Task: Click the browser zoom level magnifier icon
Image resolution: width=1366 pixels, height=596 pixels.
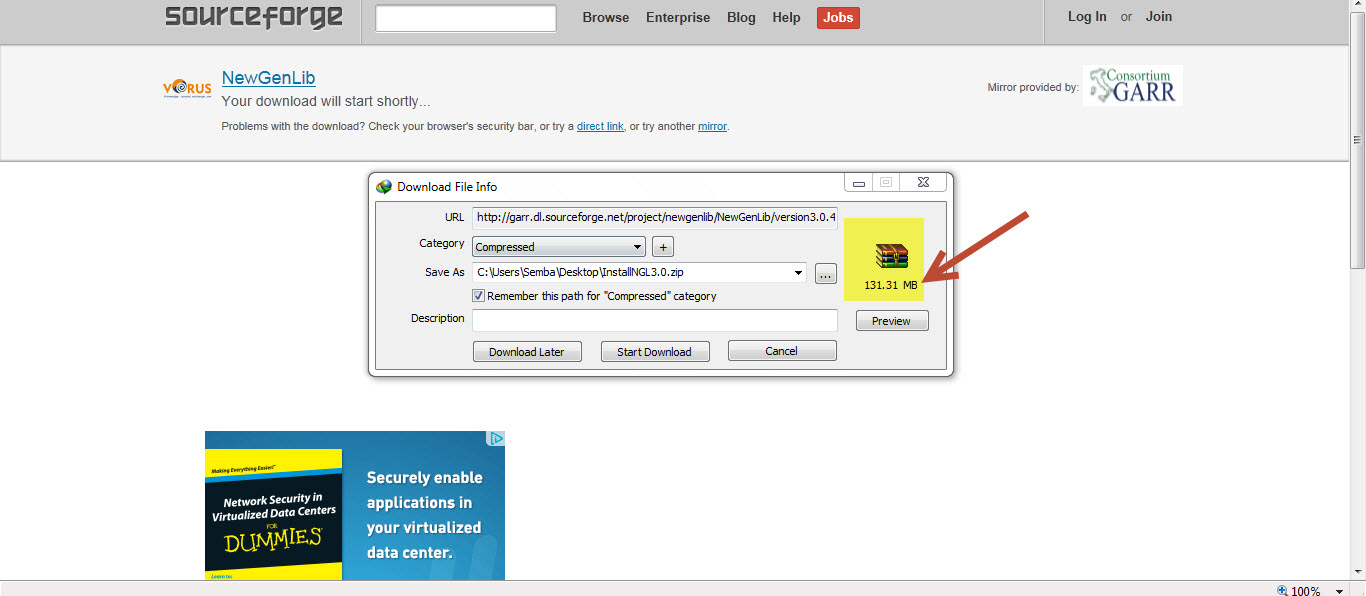Action: pyautogui.click(x=1283, y=590)
